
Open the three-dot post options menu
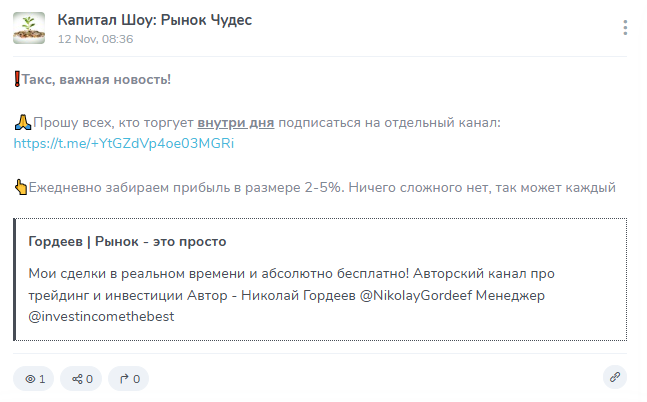626,28
